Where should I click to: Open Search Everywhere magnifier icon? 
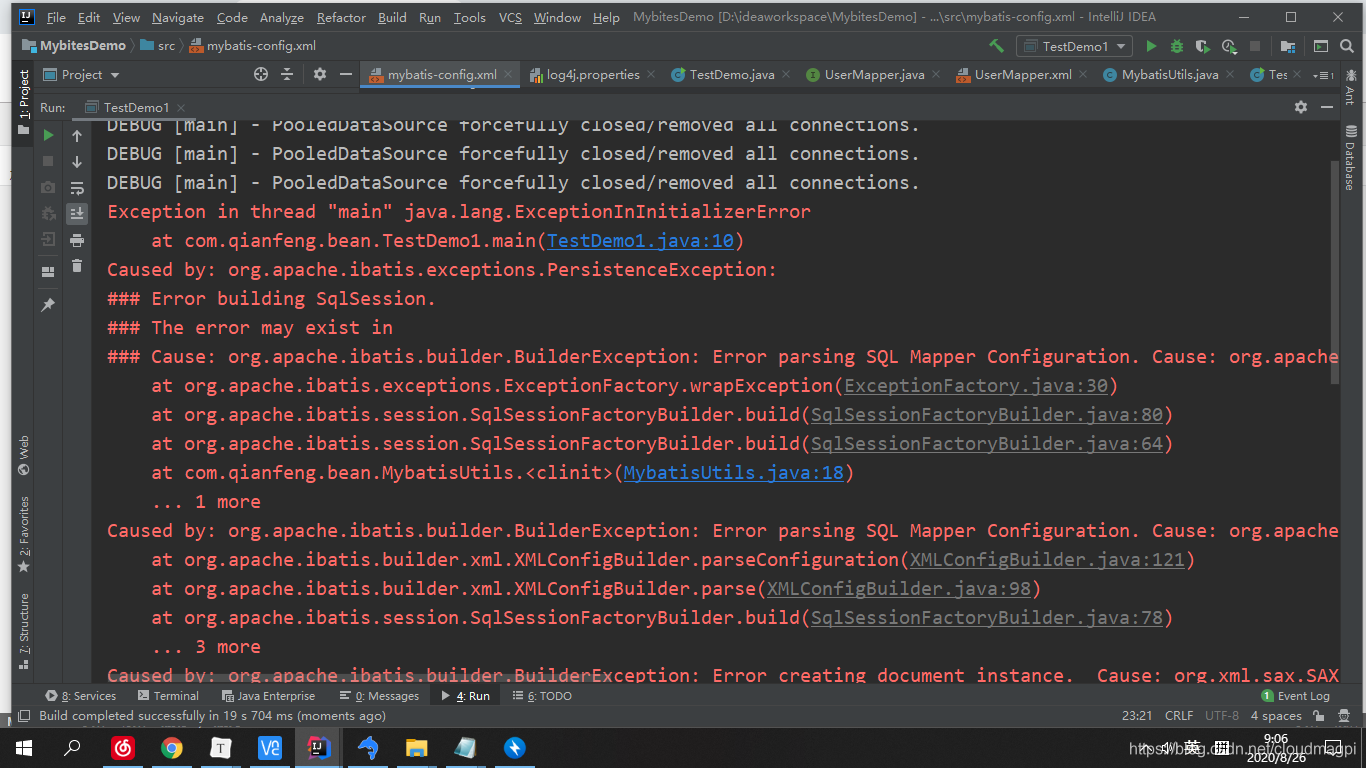(1348, 46)
